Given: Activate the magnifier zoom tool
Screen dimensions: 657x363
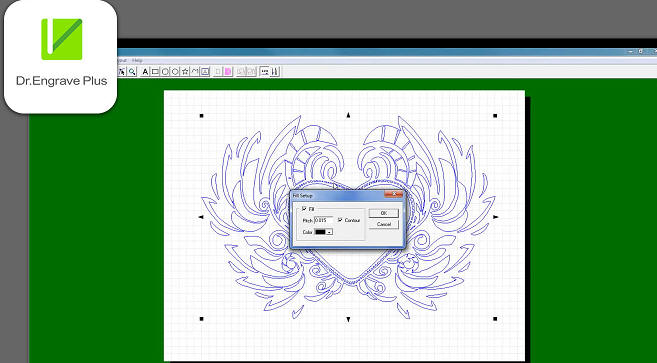Looking at the screenshot, I should [x=132, y=72].
